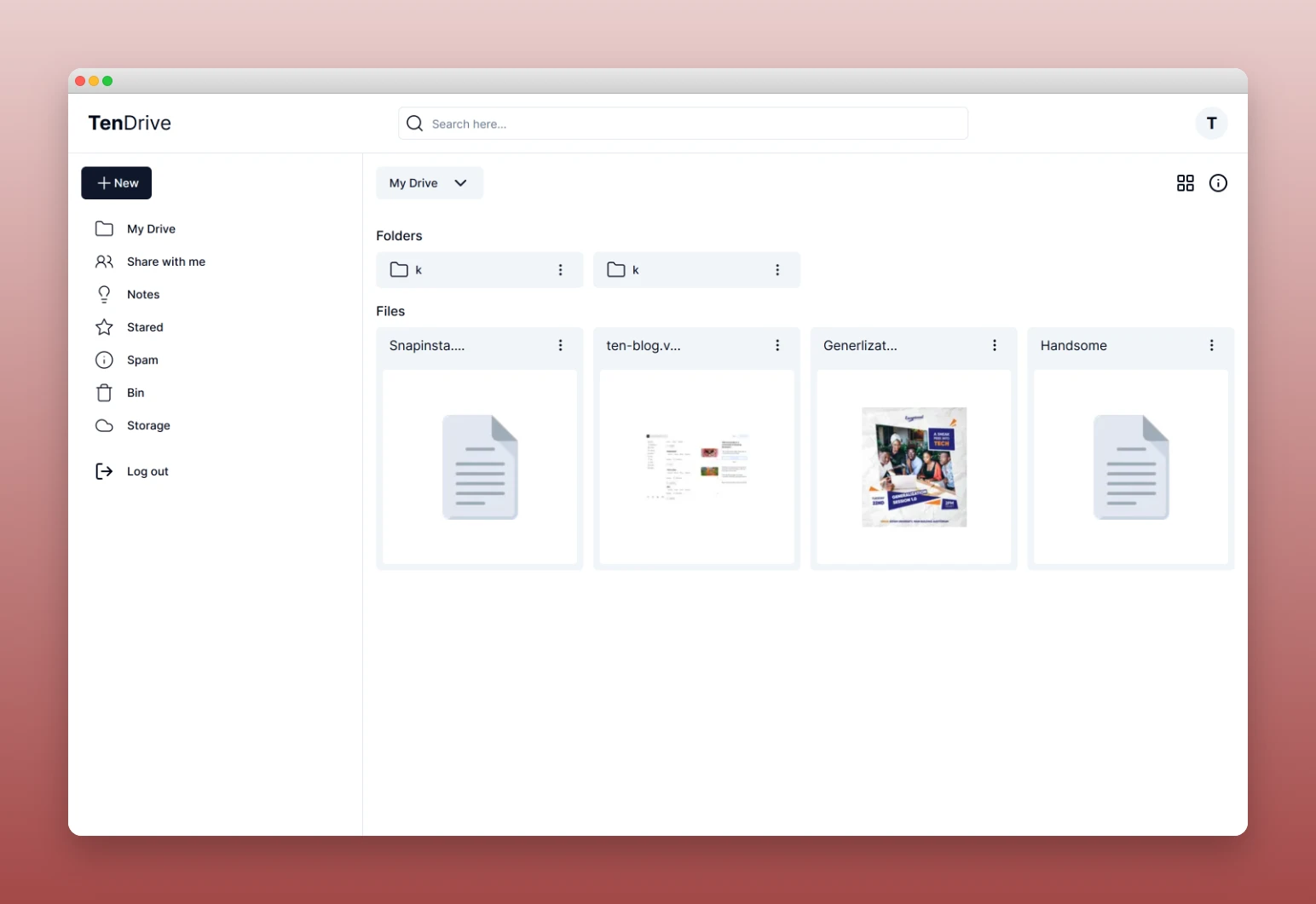
Task: Open the ten-blog file's three-dot menu
Action: click(777, 345)
